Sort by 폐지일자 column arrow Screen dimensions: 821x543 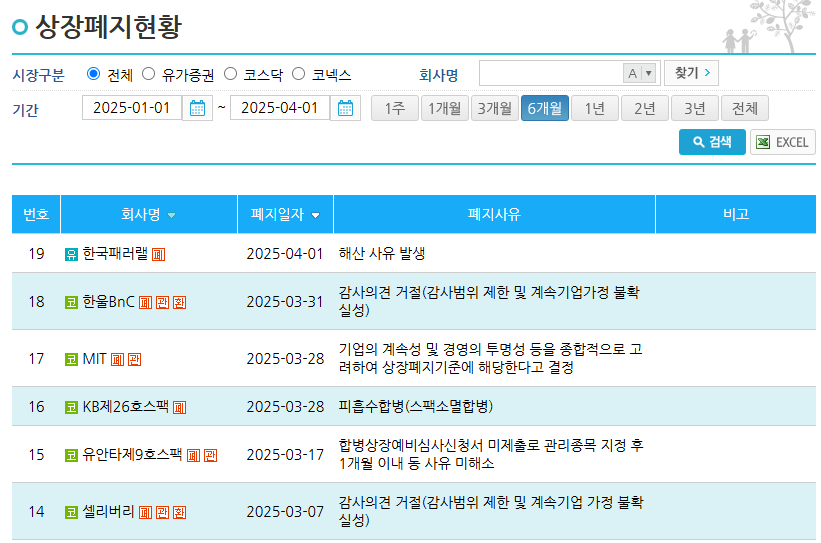tap(315, 215)
